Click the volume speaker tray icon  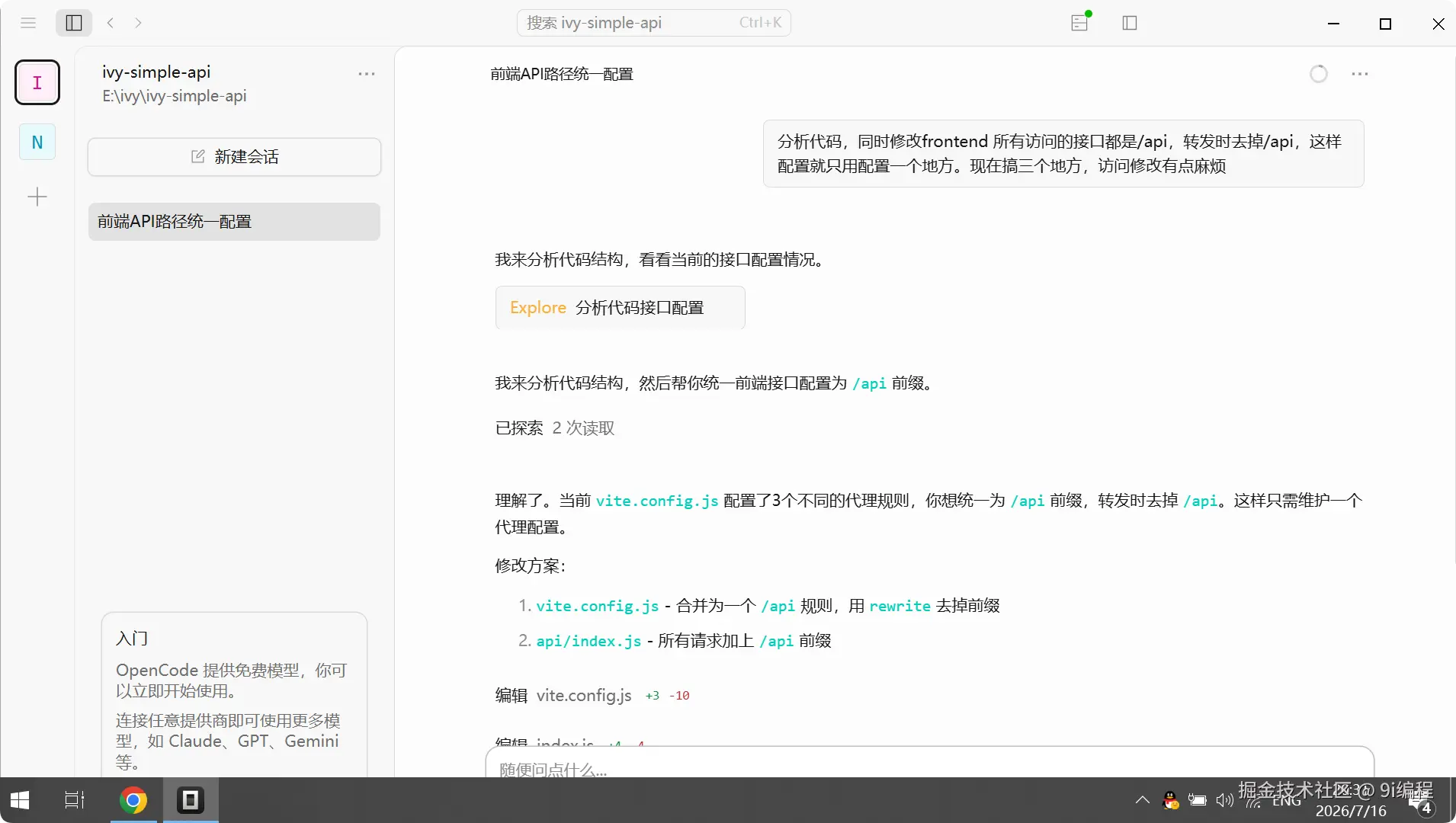[1224, 800]
